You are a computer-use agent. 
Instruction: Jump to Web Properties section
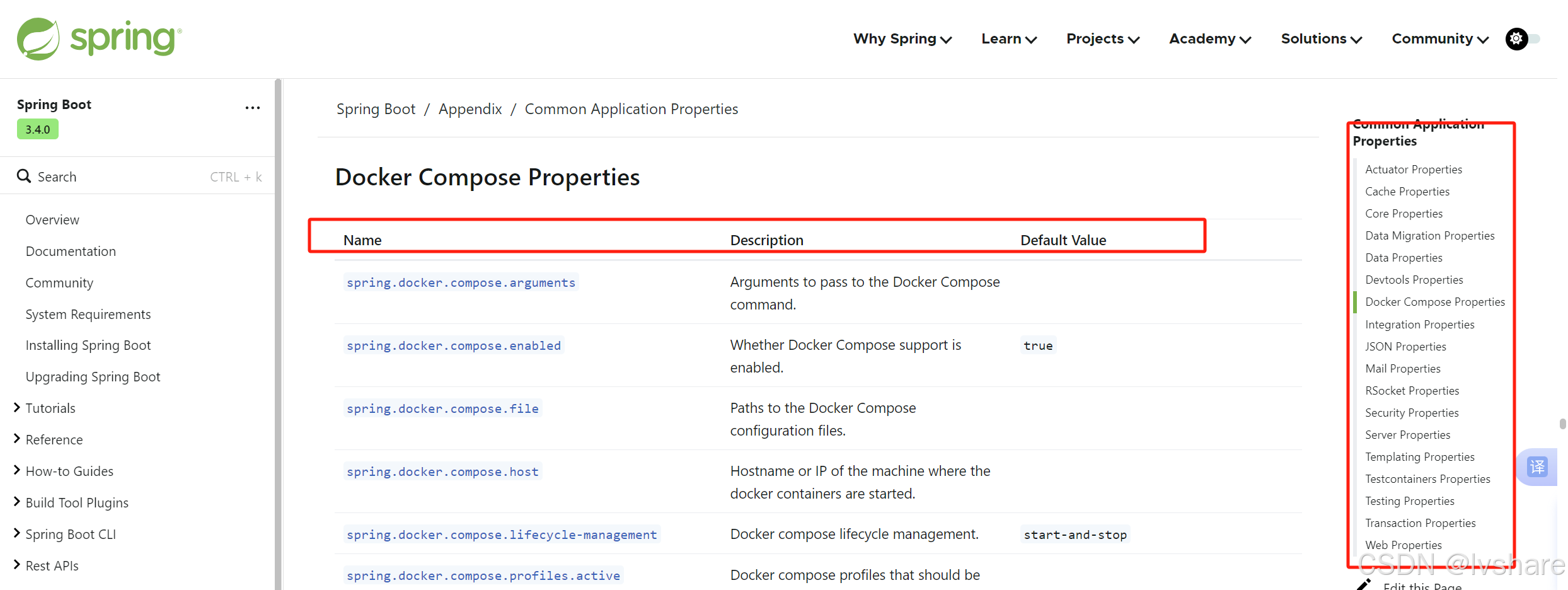tap(1404, 545)
